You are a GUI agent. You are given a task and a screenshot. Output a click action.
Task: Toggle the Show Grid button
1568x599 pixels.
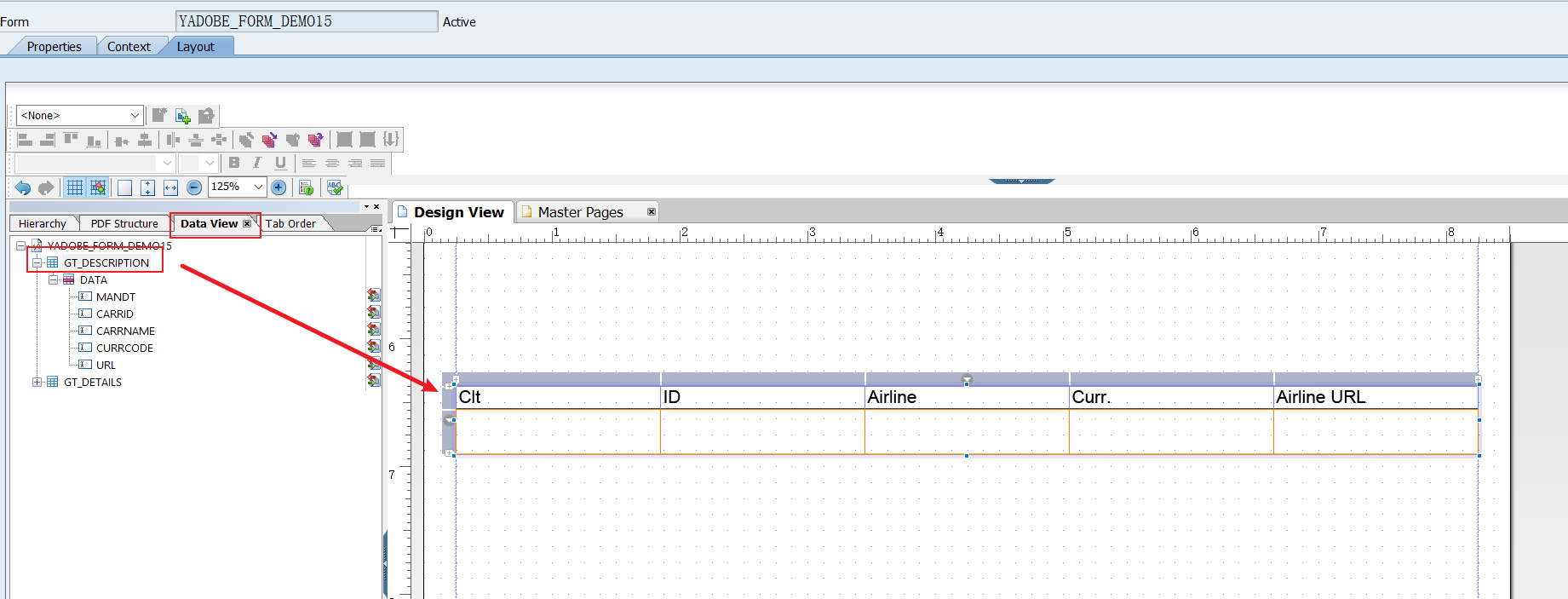point(75,187)
